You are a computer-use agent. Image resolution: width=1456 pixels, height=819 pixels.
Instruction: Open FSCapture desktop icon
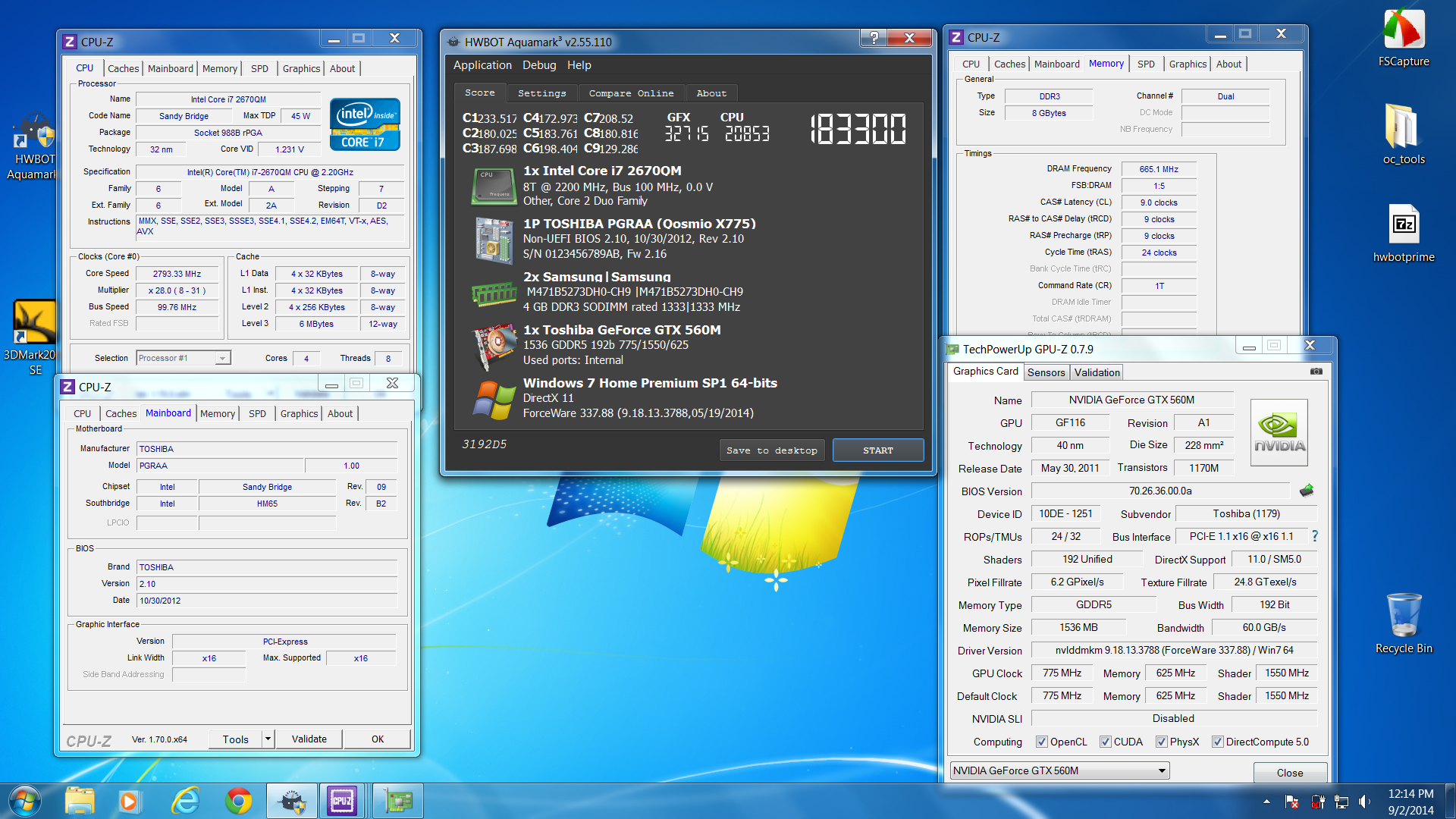(x=1404, y=38)
